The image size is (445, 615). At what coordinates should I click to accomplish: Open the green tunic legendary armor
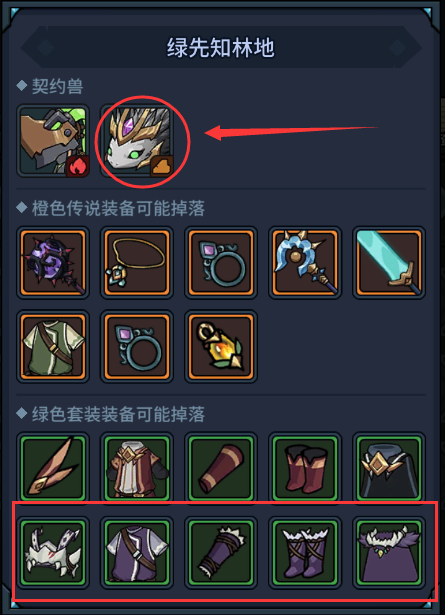click(53, 346)
